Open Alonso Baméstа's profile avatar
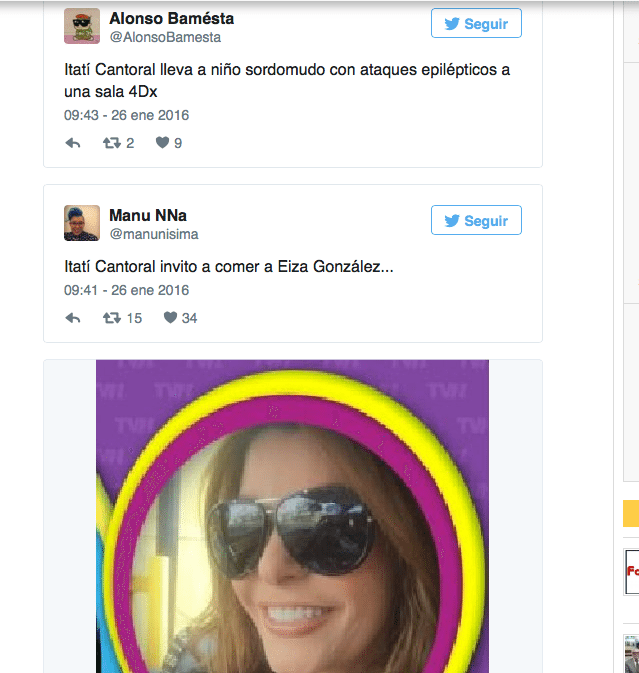 point(82,26)
